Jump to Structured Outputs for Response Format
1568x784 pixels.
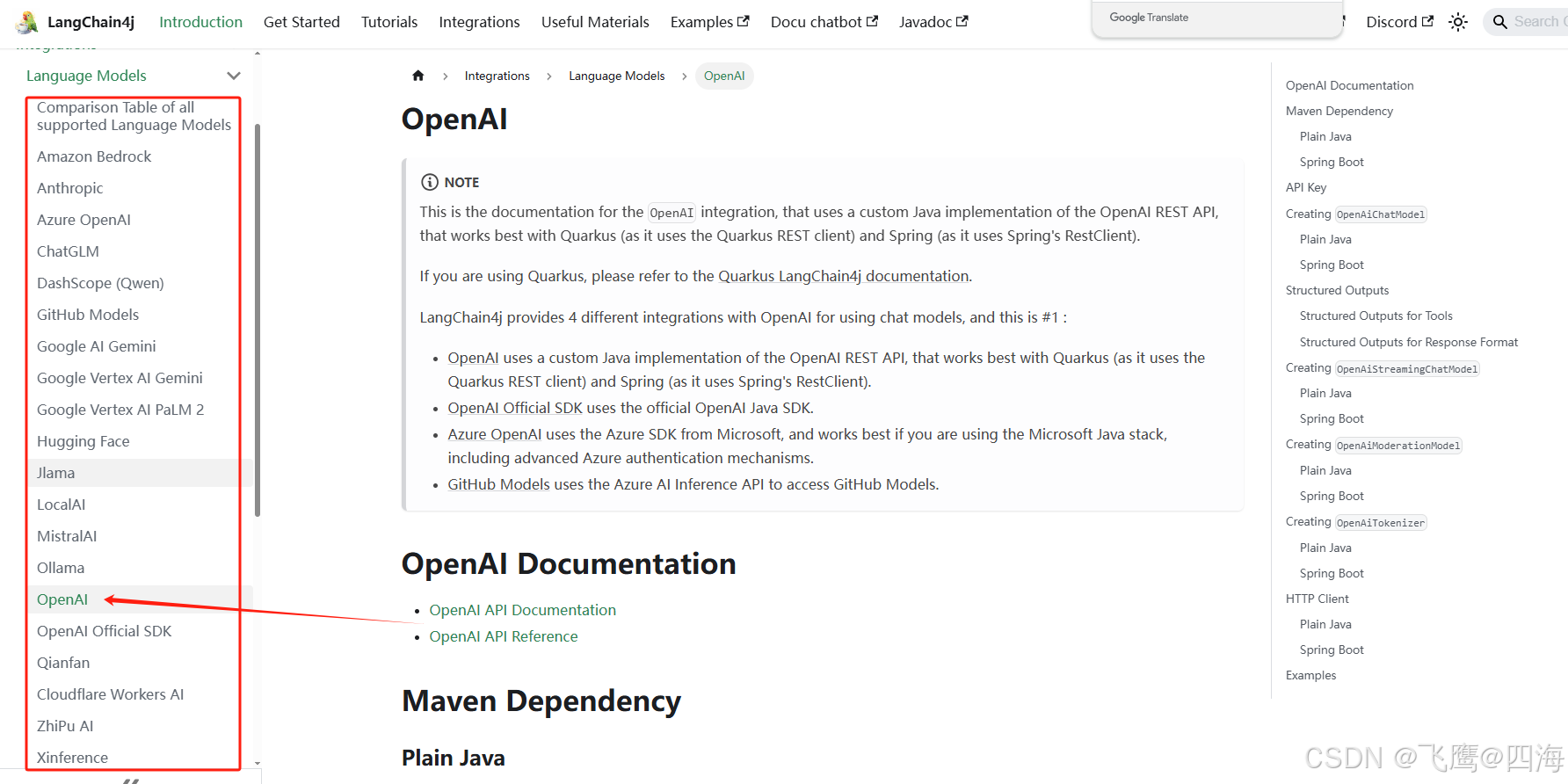tap(1409, 342)
